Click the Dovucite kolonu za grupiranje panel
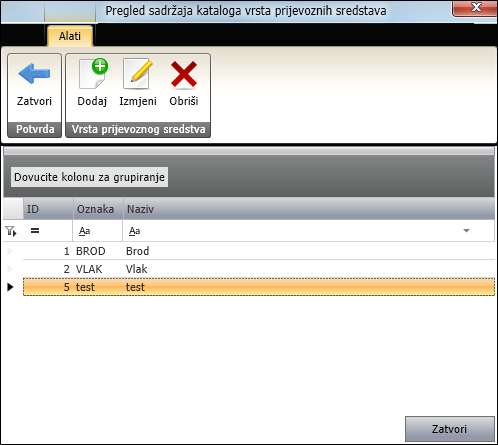The width and height of the screenshot is (498, 445). (x=89, y=177)
